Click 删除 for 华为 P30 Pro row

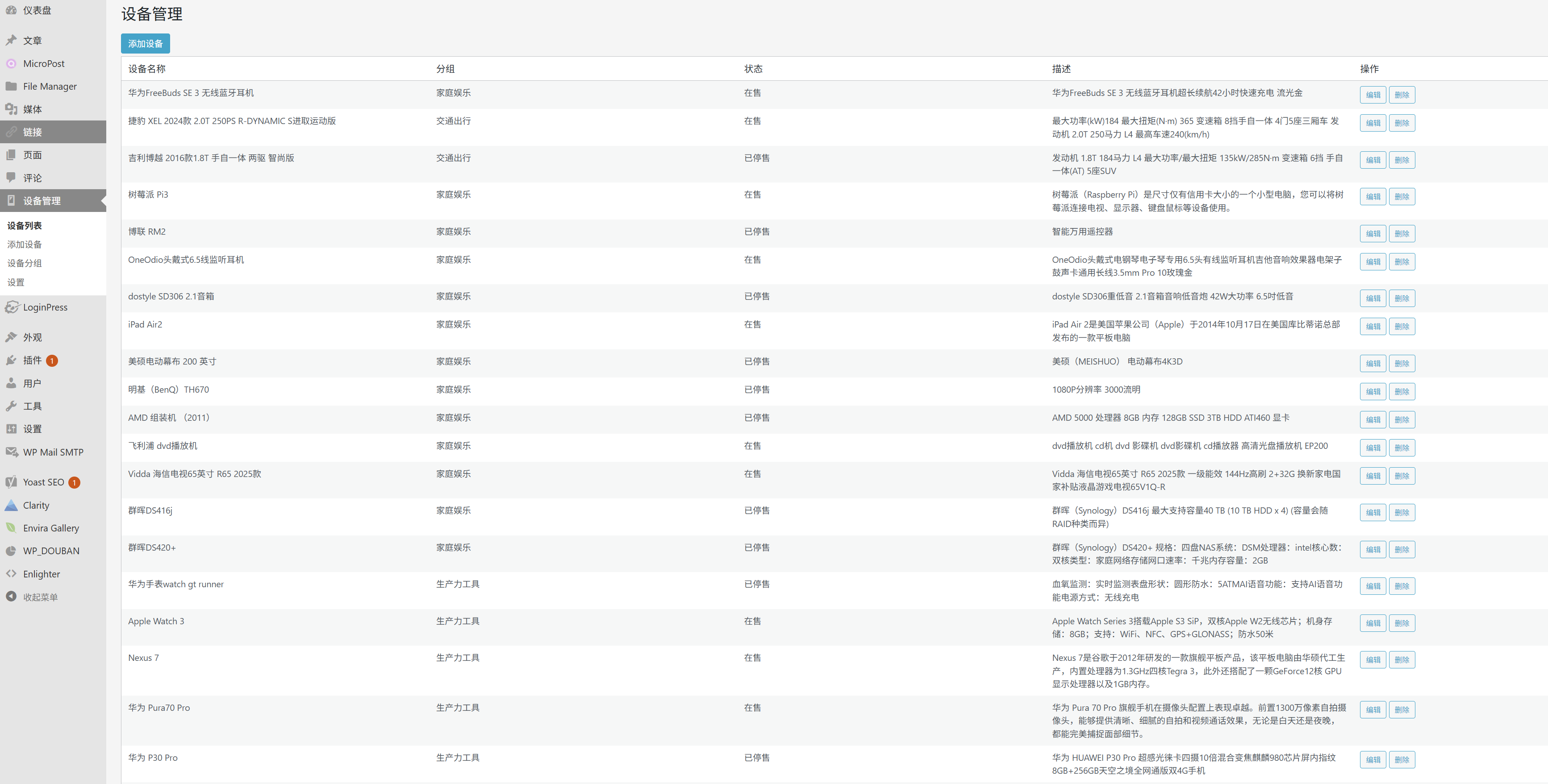(x=1402, y=759)
